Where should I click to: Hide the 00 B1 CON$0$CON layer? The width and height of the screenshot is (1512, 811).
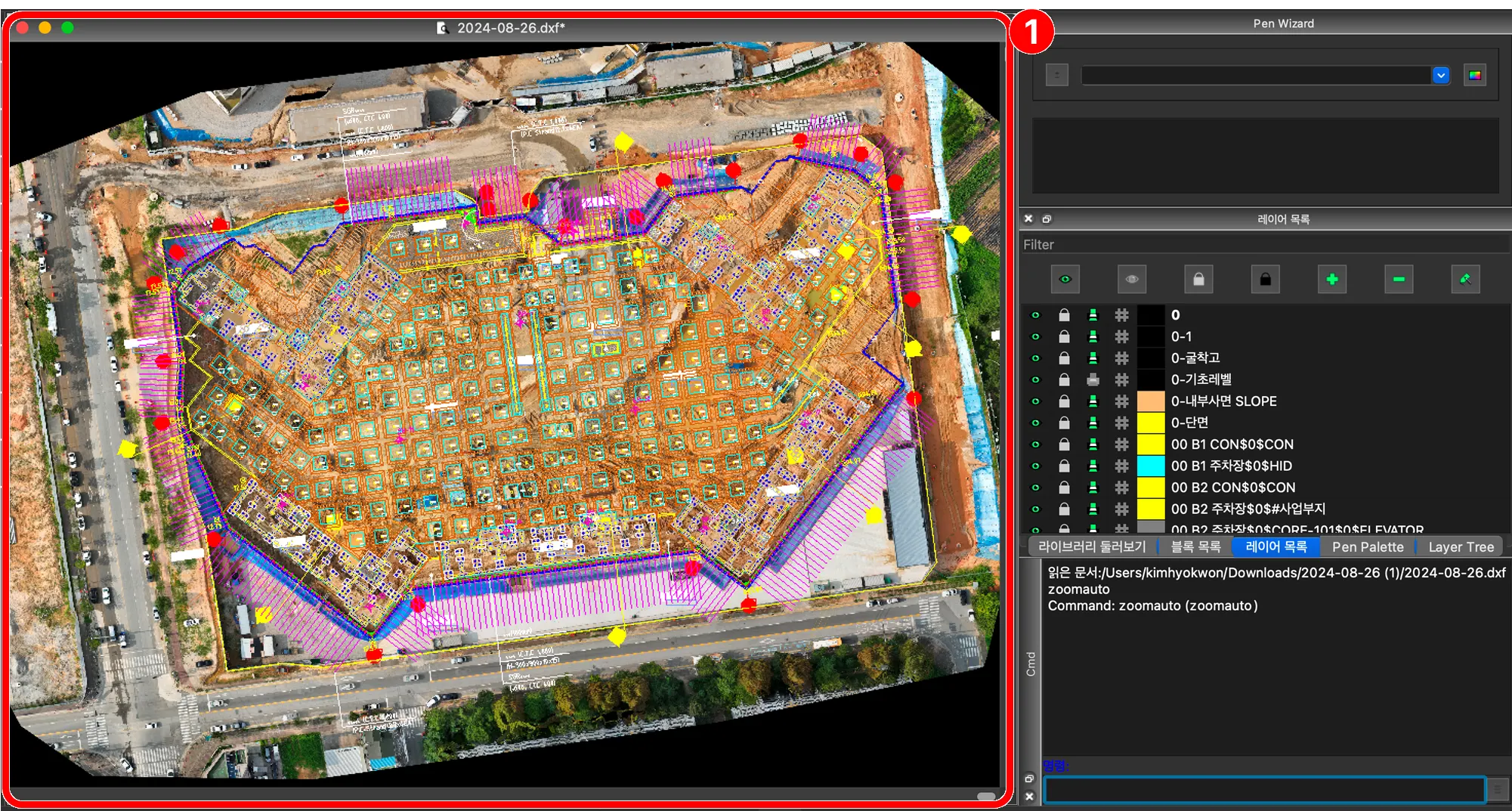[1035, 444]
